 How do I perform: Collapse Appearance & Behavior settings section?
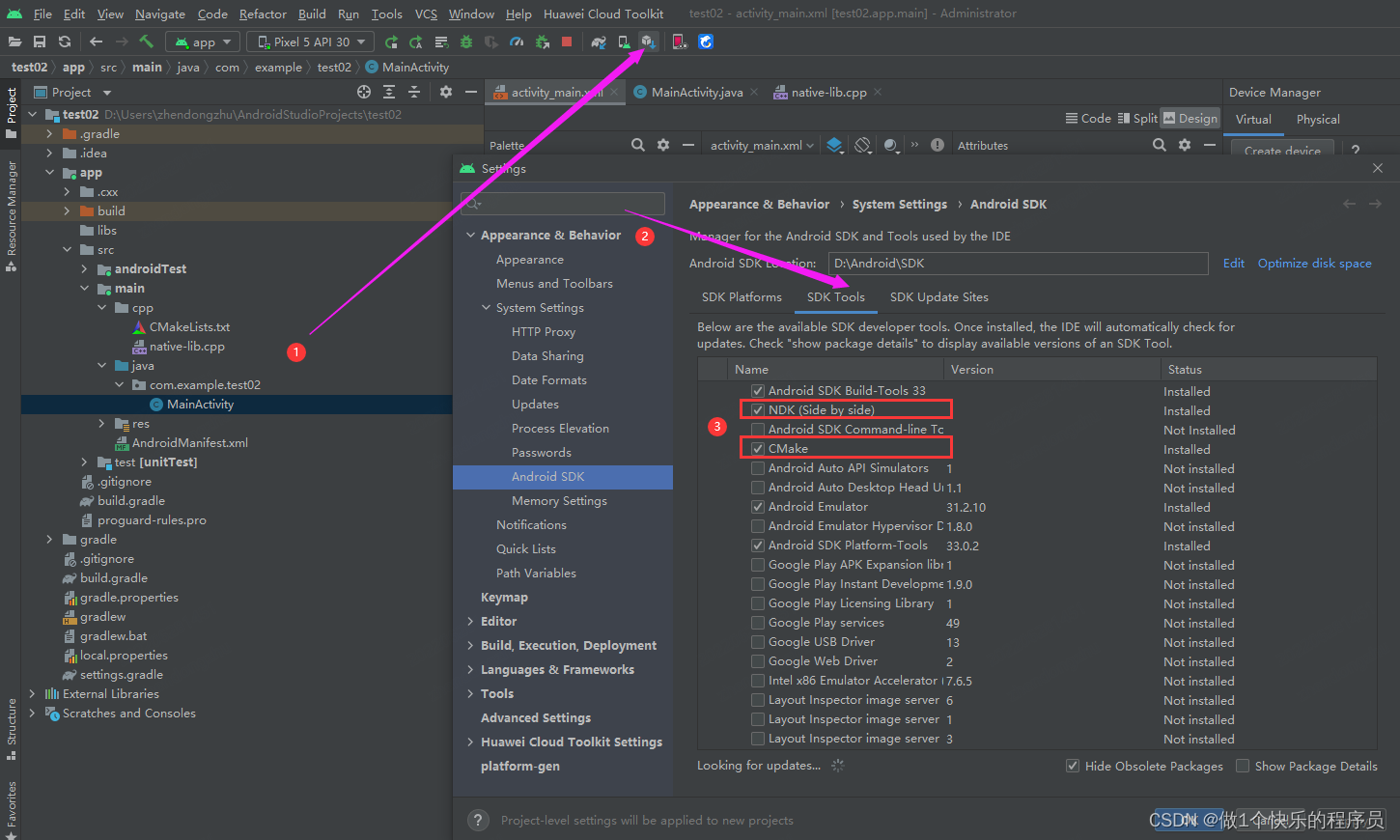[x=471, y=236]
